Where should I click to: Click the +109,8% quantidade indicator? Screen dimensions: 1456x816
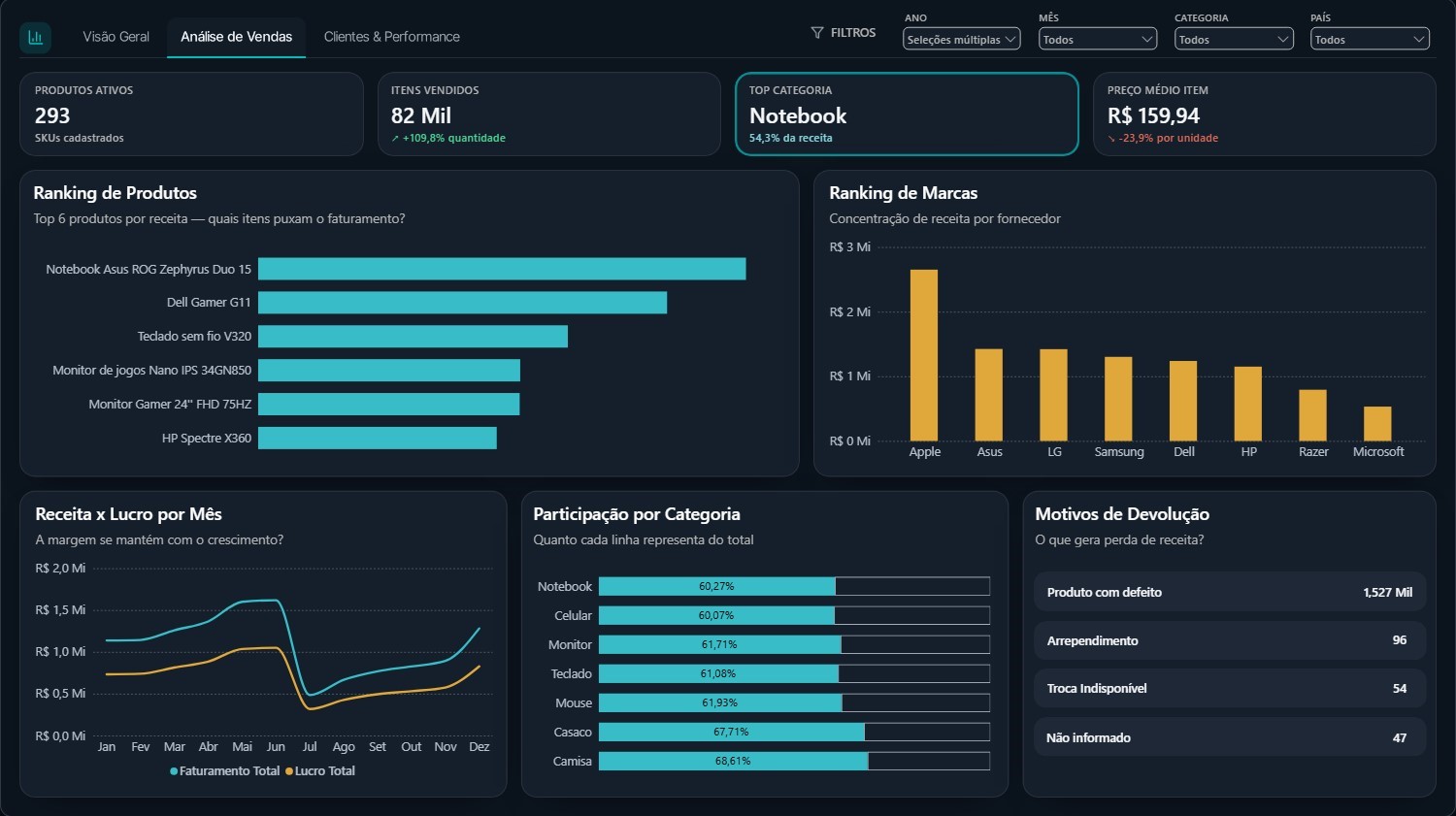coord(448,138)
